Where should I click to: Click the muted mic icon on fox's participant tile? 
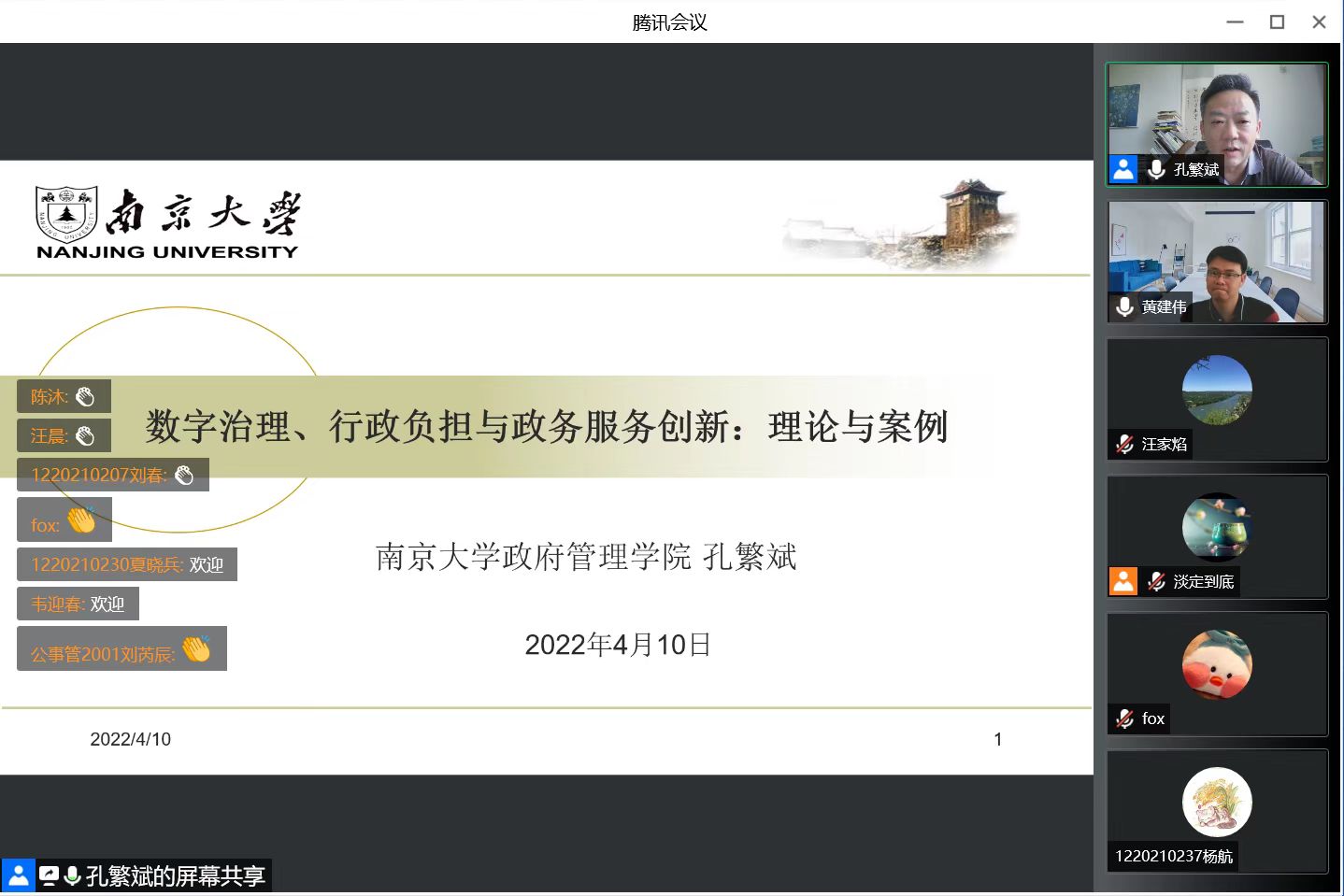(x=1124, y=718)
